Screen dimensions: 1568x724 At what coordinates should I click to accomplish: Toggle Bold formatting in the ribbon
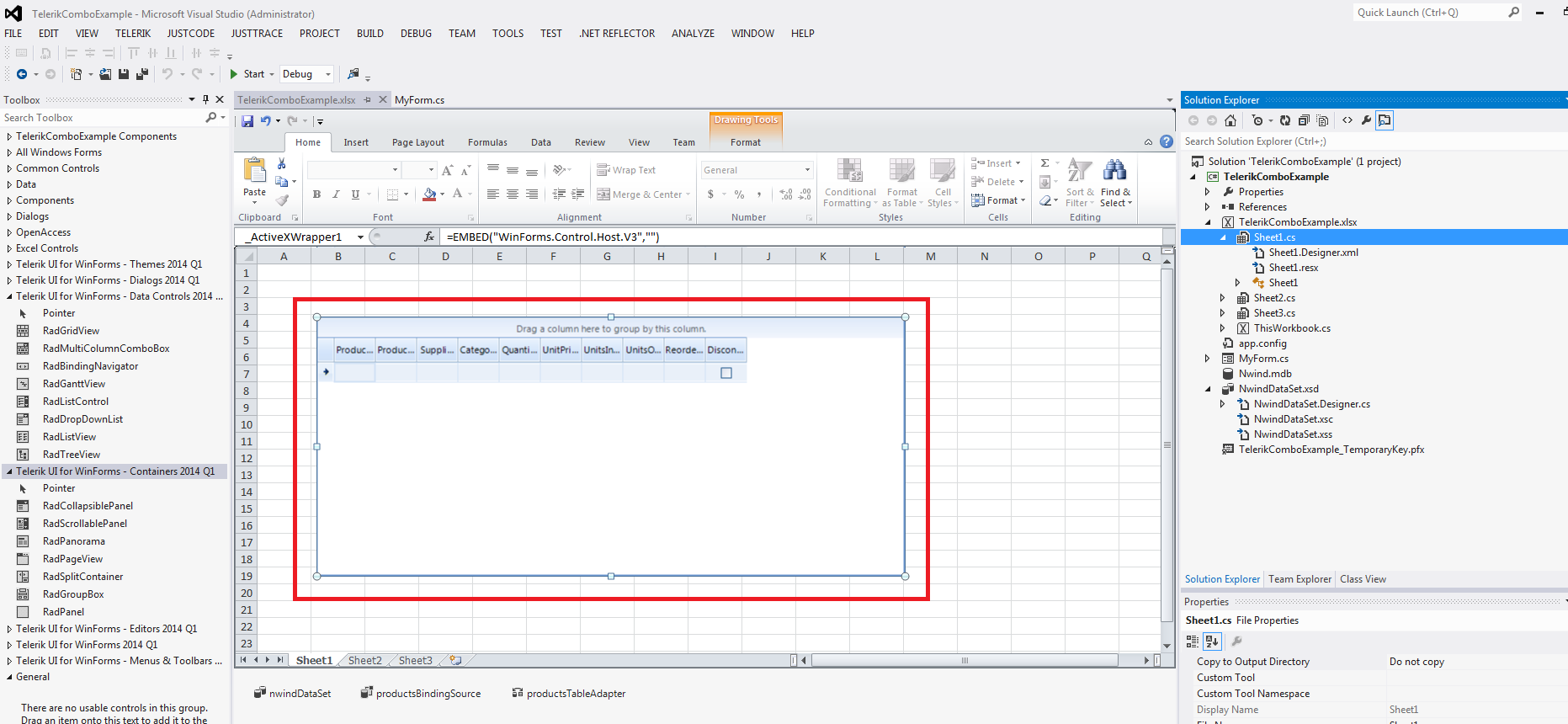coord(316,194)
